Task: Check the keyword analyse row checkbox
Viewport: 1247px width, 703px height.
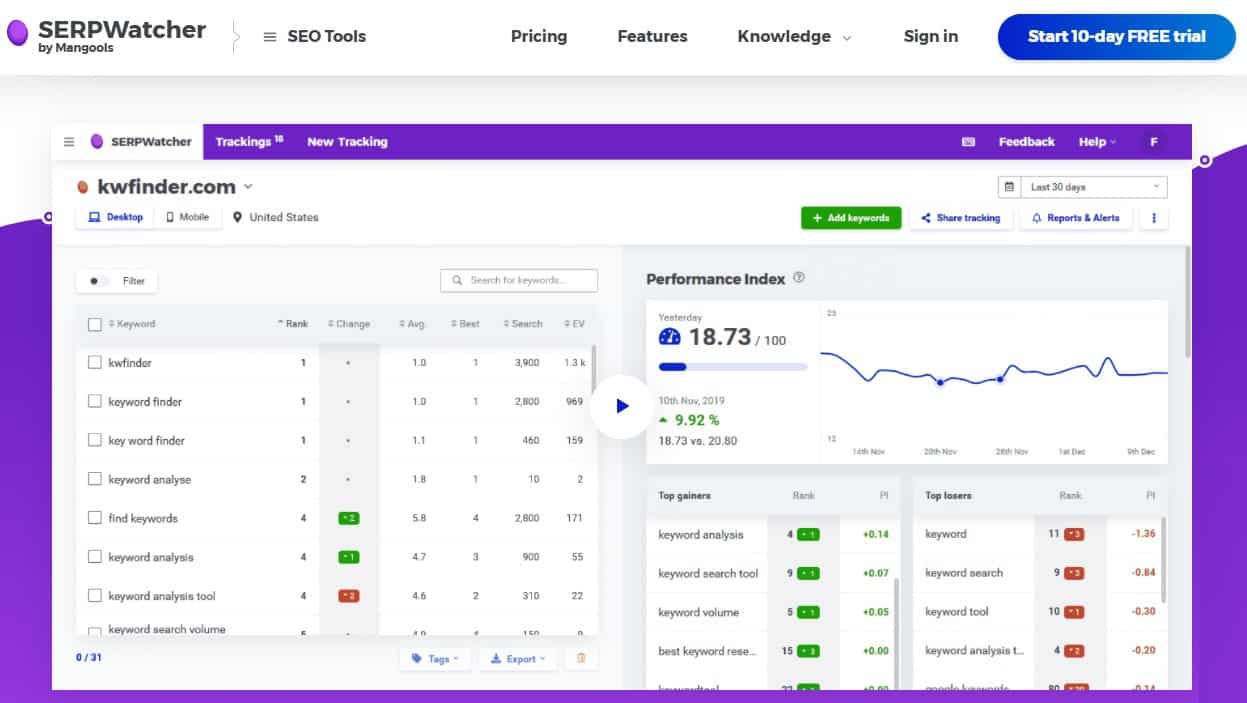Action: (x=94, y=479)
